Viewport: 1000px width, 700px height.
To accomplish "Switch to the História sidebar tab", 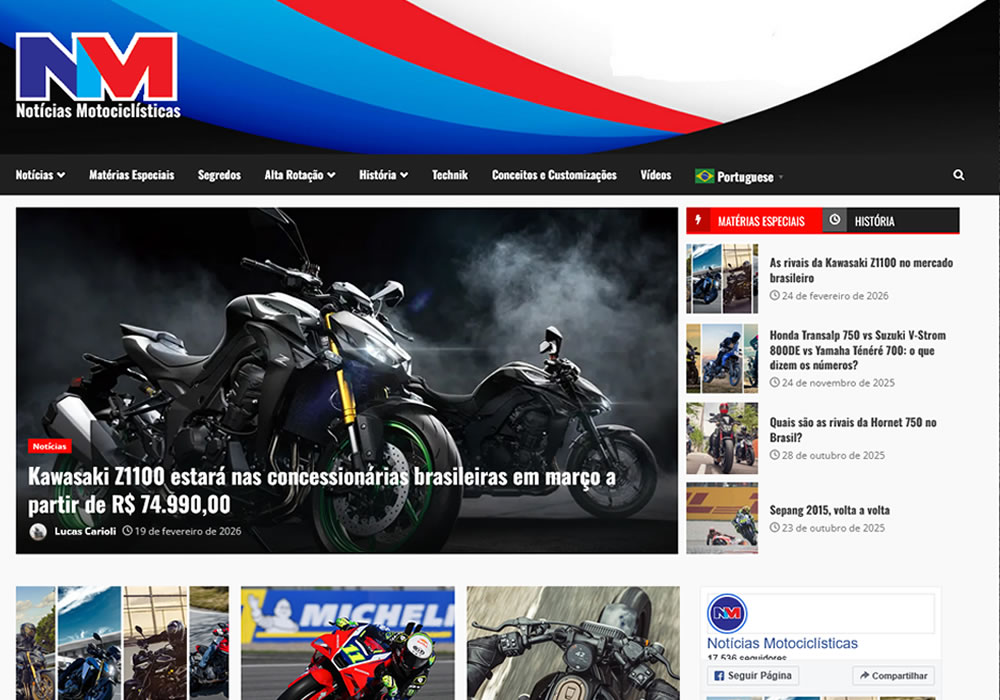I will (874, 221).
